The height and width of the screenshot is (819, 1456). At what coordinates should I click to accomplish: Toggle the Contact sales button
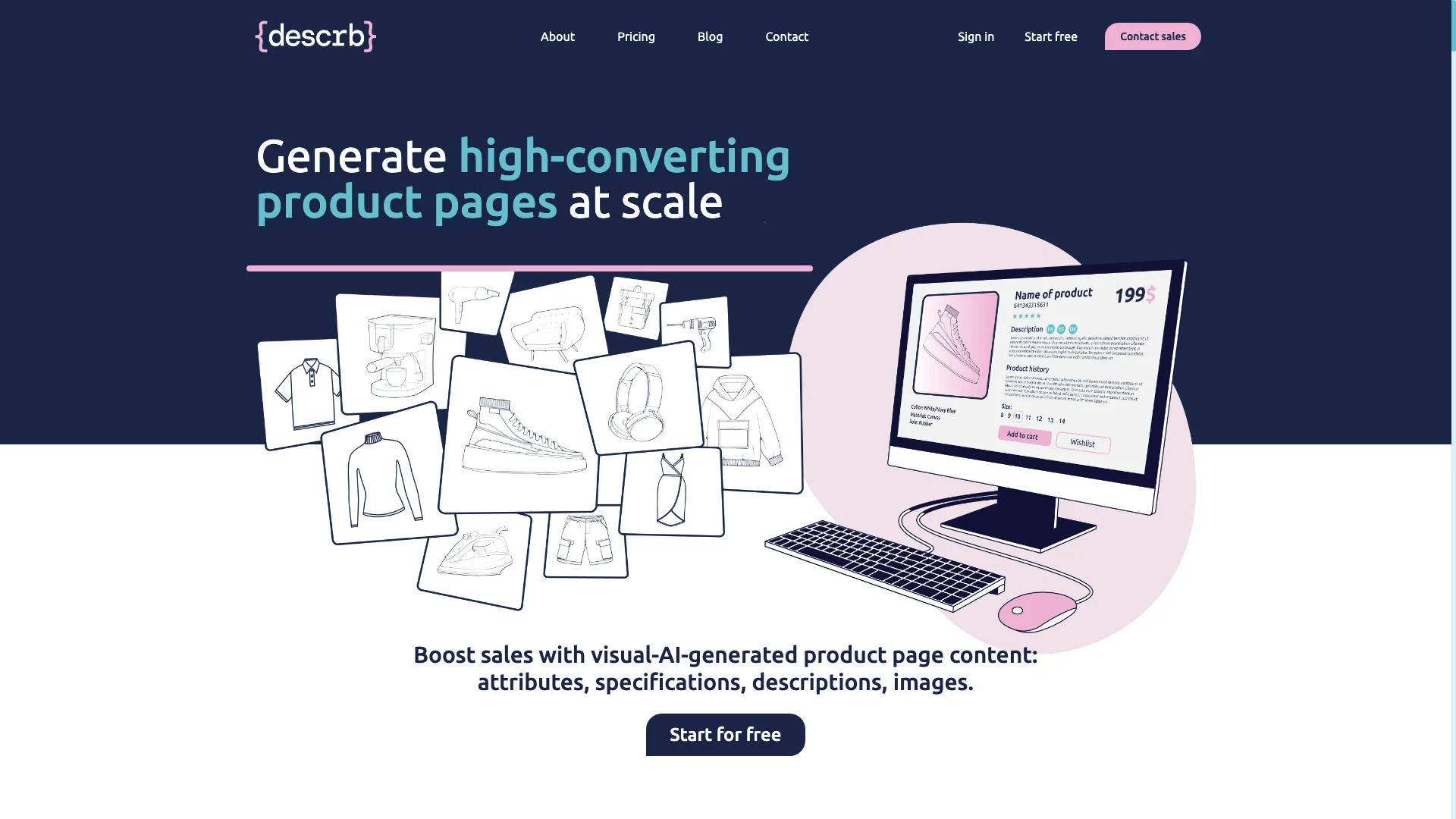(1152, 36)
